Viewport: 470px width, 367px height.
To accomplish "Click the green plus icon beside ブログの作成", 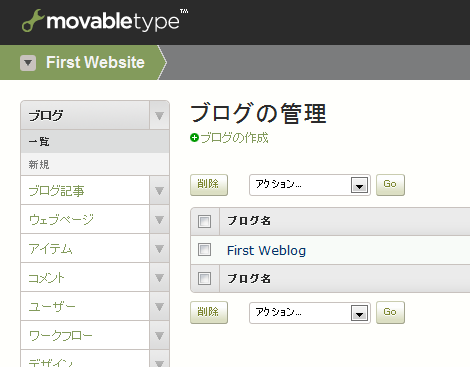I will (x=194, y=138).
